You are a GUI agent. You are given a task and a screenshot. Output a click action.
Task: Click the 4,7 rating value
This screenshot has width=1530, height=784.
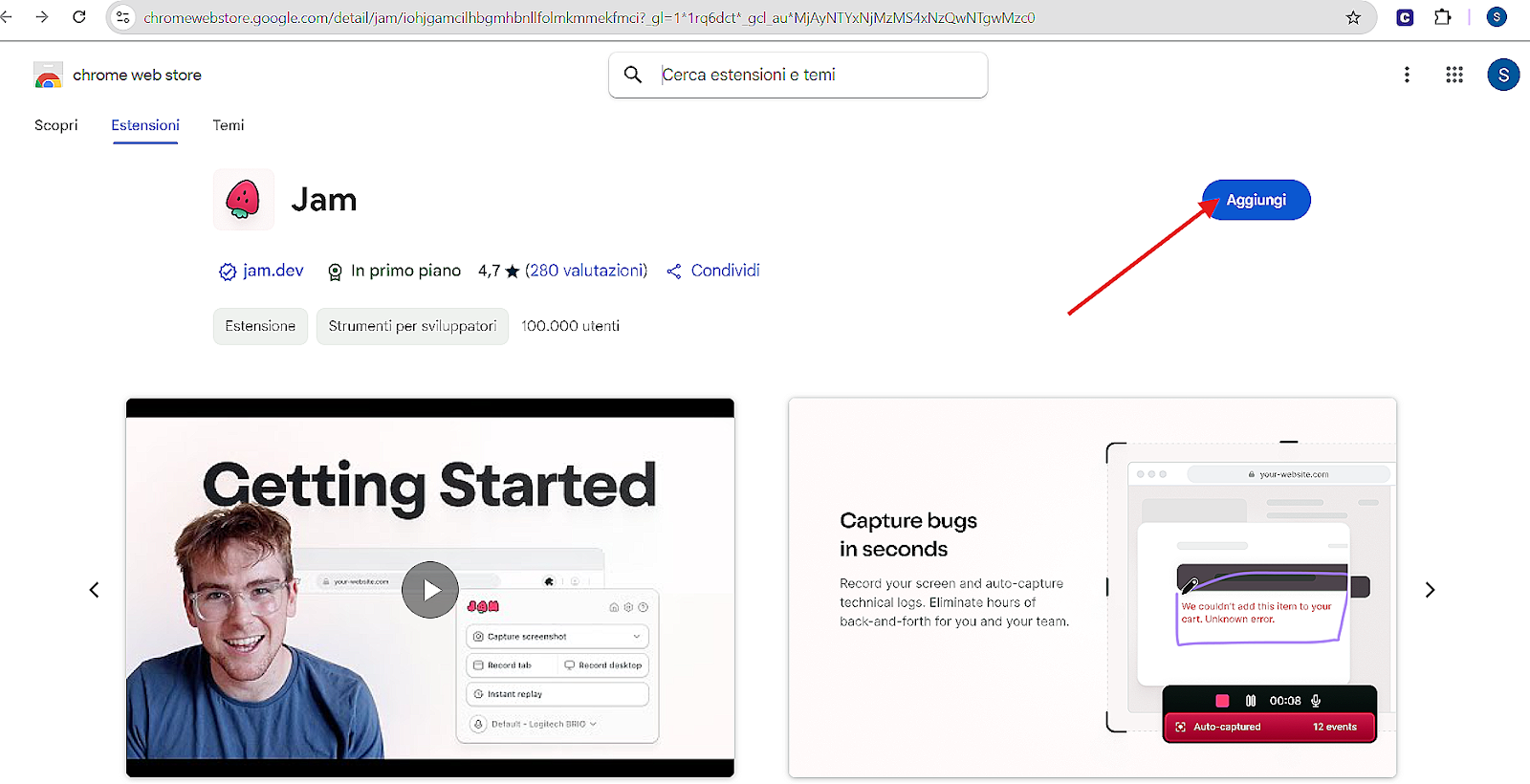[x=489, y=272]
